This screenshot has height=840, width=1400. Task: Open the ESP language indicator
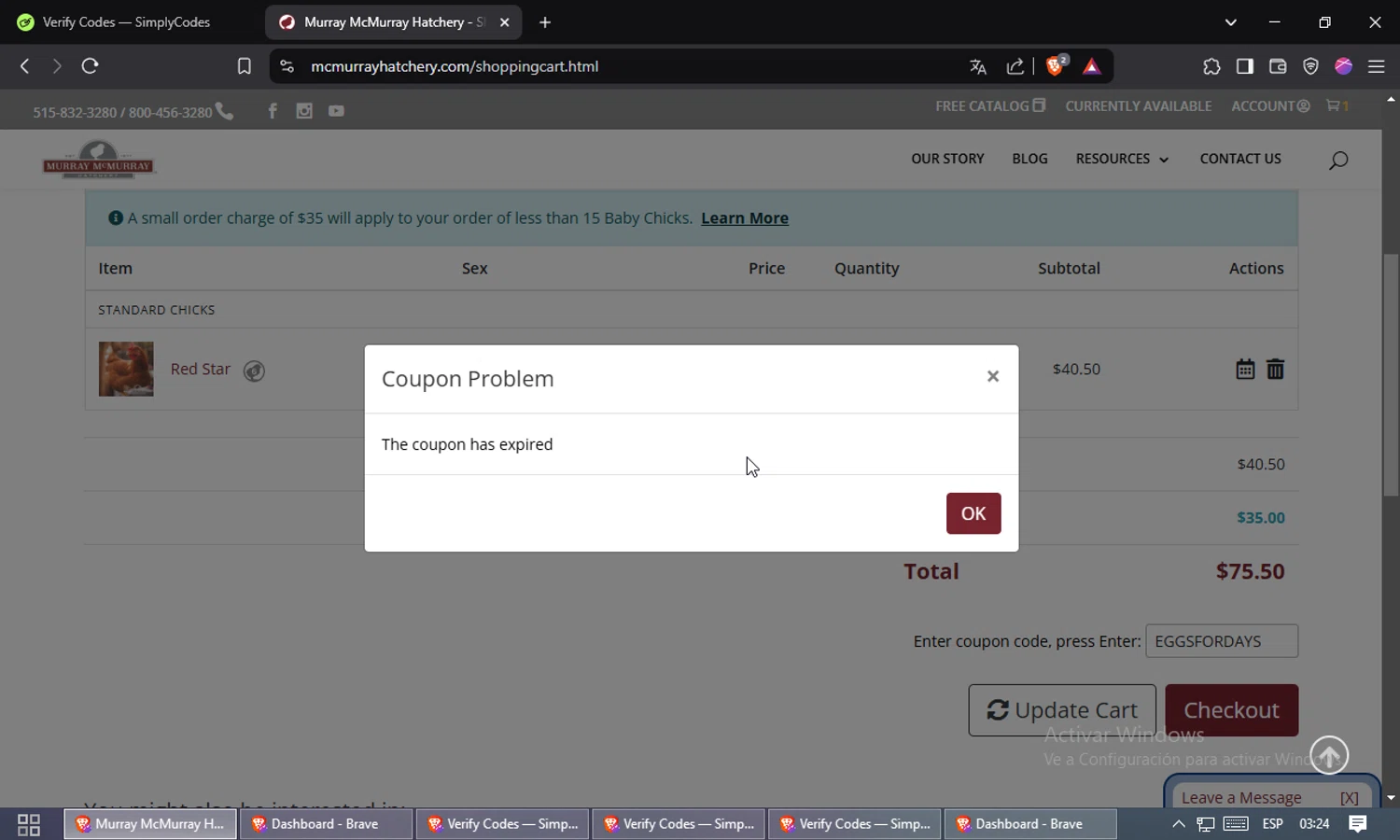(x=1272, y=824)
